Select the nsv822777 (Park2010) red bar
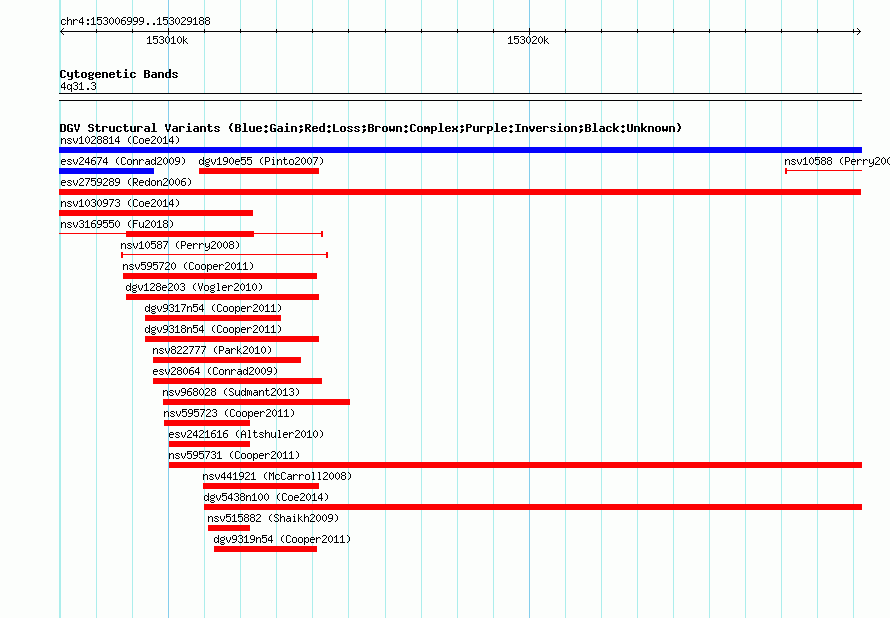The image size is (890, 618). (x=227, y=360)
